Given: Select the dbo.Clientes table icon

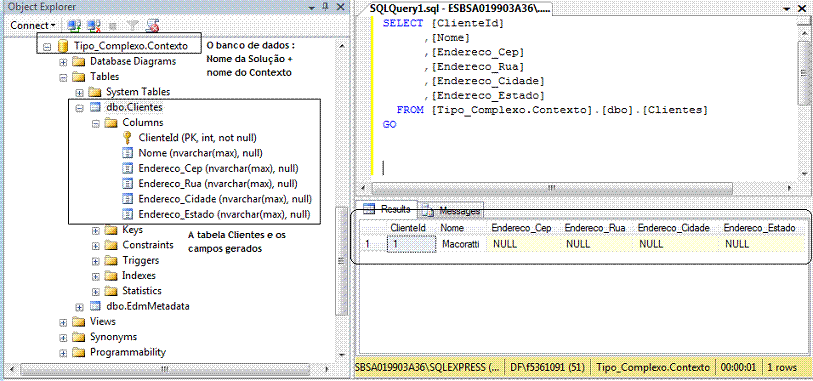Looking at the screenshot, I should (95, 107).
